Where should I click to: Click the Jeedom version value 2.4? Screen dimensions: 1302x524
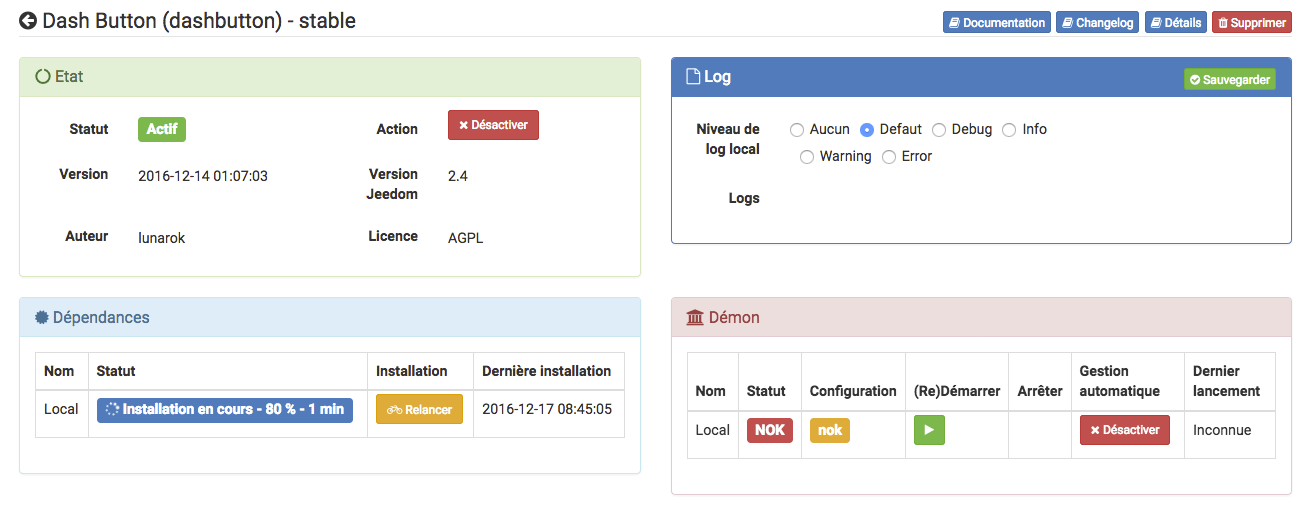pos(458,176)
